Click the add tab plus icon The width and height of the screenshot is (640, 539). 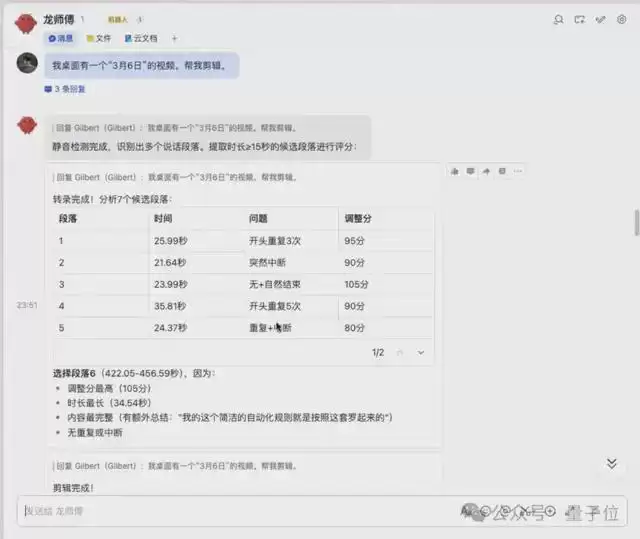tap(174, 38)
